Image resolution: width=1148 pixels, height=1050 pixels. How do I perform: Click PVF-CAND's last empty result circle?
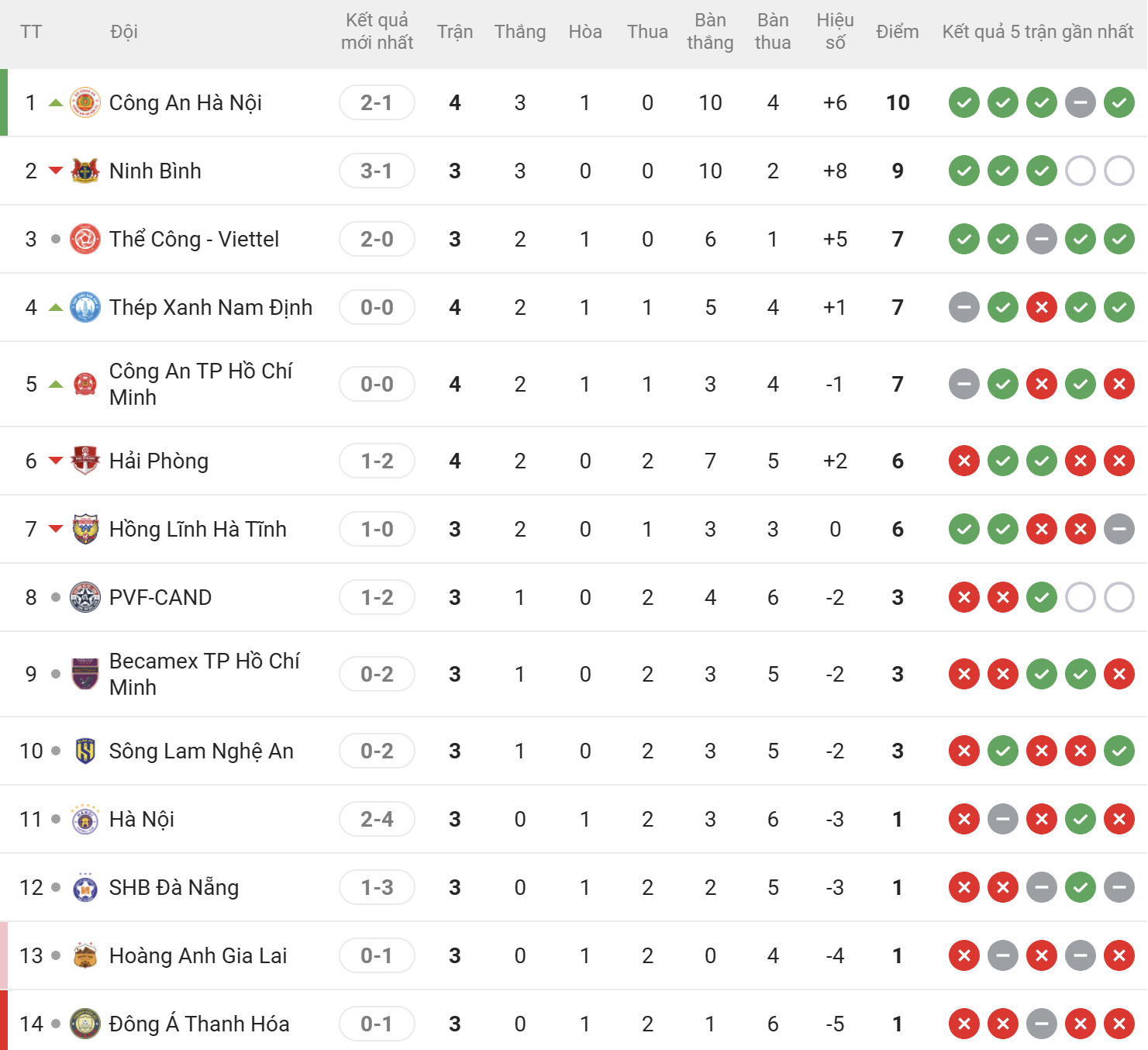[1119, 597]
